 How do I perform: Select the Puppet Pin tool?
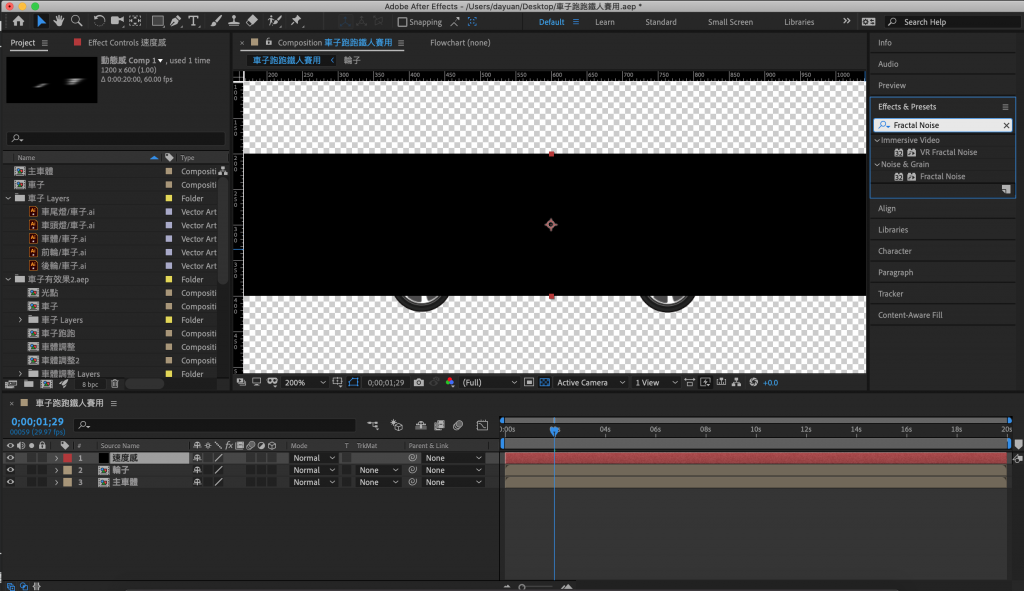[297, 21]
